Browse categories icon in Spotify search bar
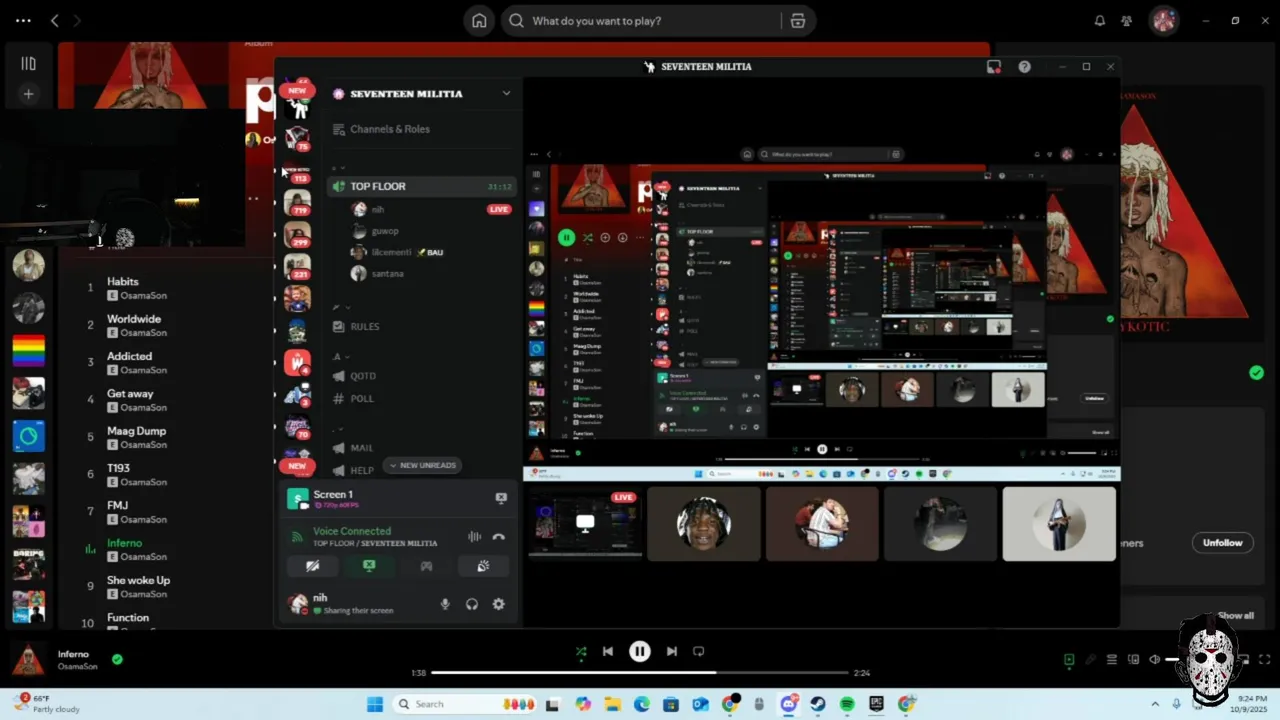Viewport: 1280px width, 720px height. pyautogui.click(x=797, y=21)
